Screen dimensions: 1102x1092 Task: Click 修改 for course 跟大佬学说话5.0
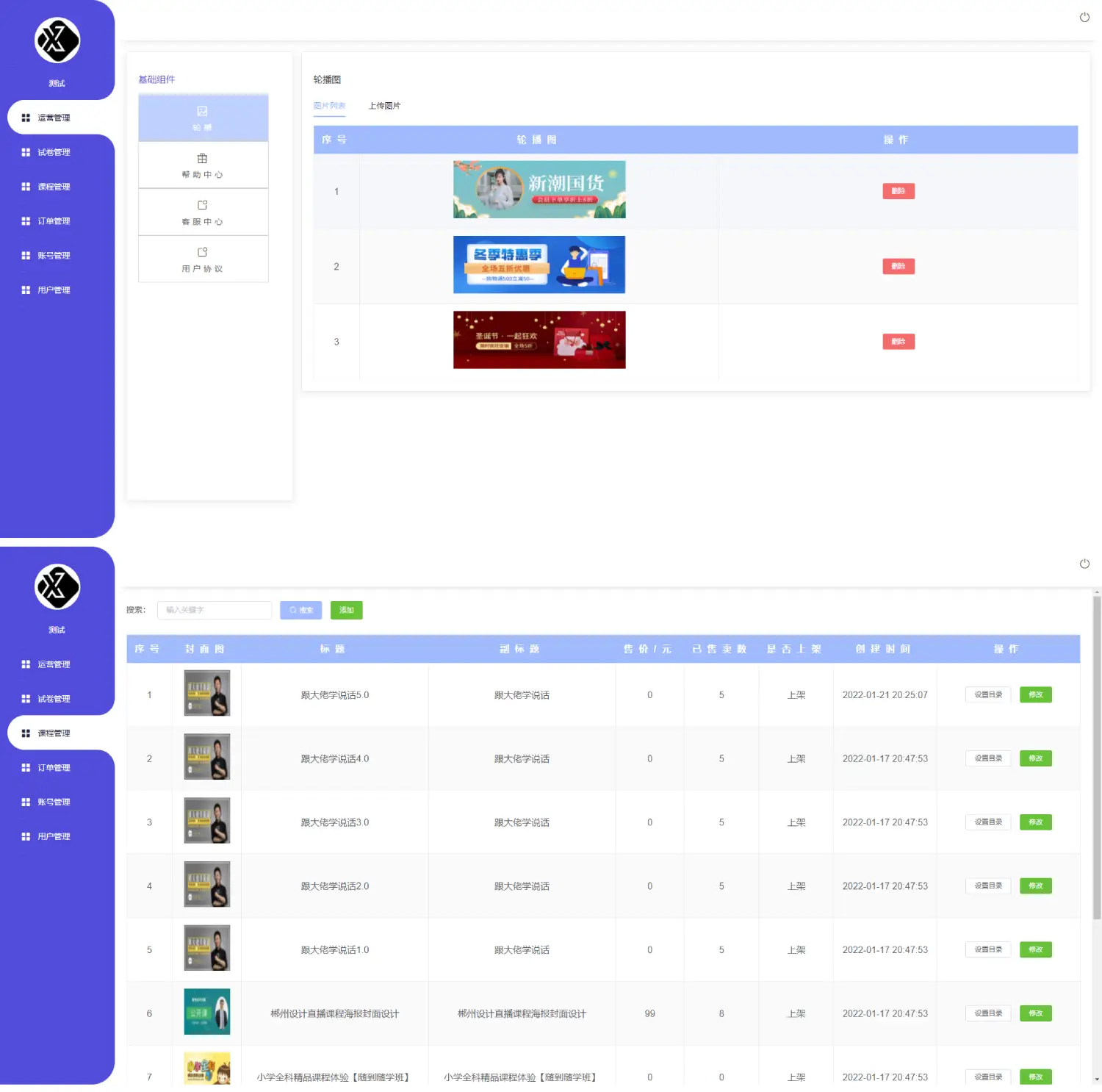pos(1035,694)
